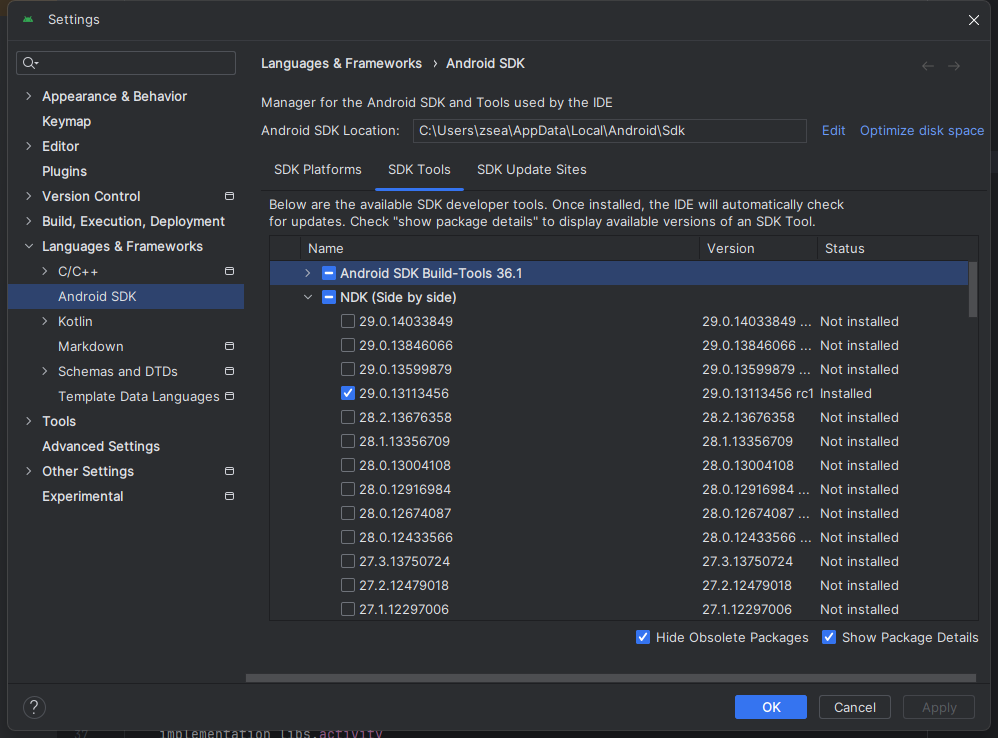Collapse the NDK (Side by side) group
The width and height of the screenshot is (998, 738).
coord(308,297)
